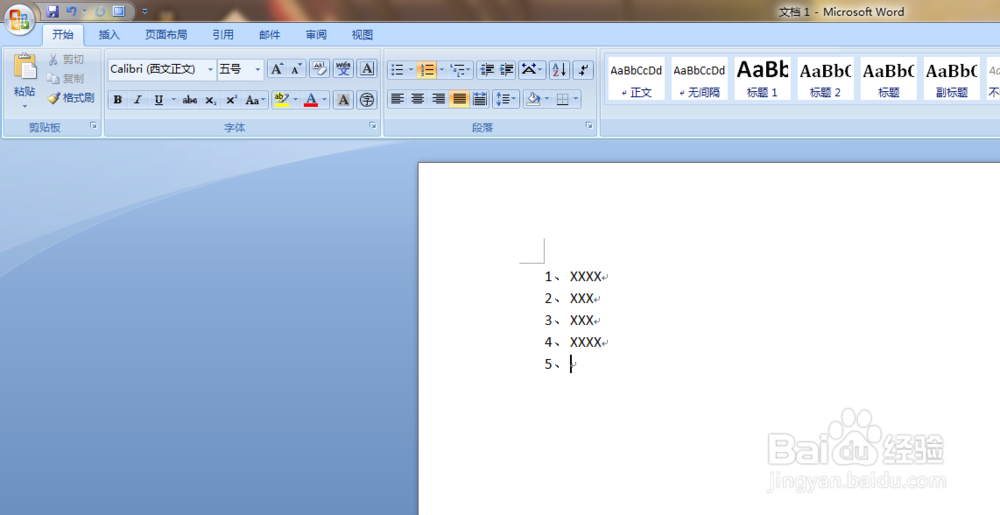This screenshot has width=1000, height=515.
Task: Toggle bold formatting
Action: 117,100
